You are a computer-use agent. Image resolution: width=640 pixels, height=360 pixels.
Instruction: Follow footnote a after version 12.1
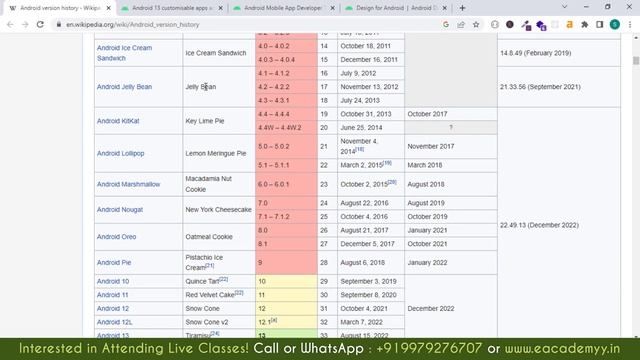point(274,320)
